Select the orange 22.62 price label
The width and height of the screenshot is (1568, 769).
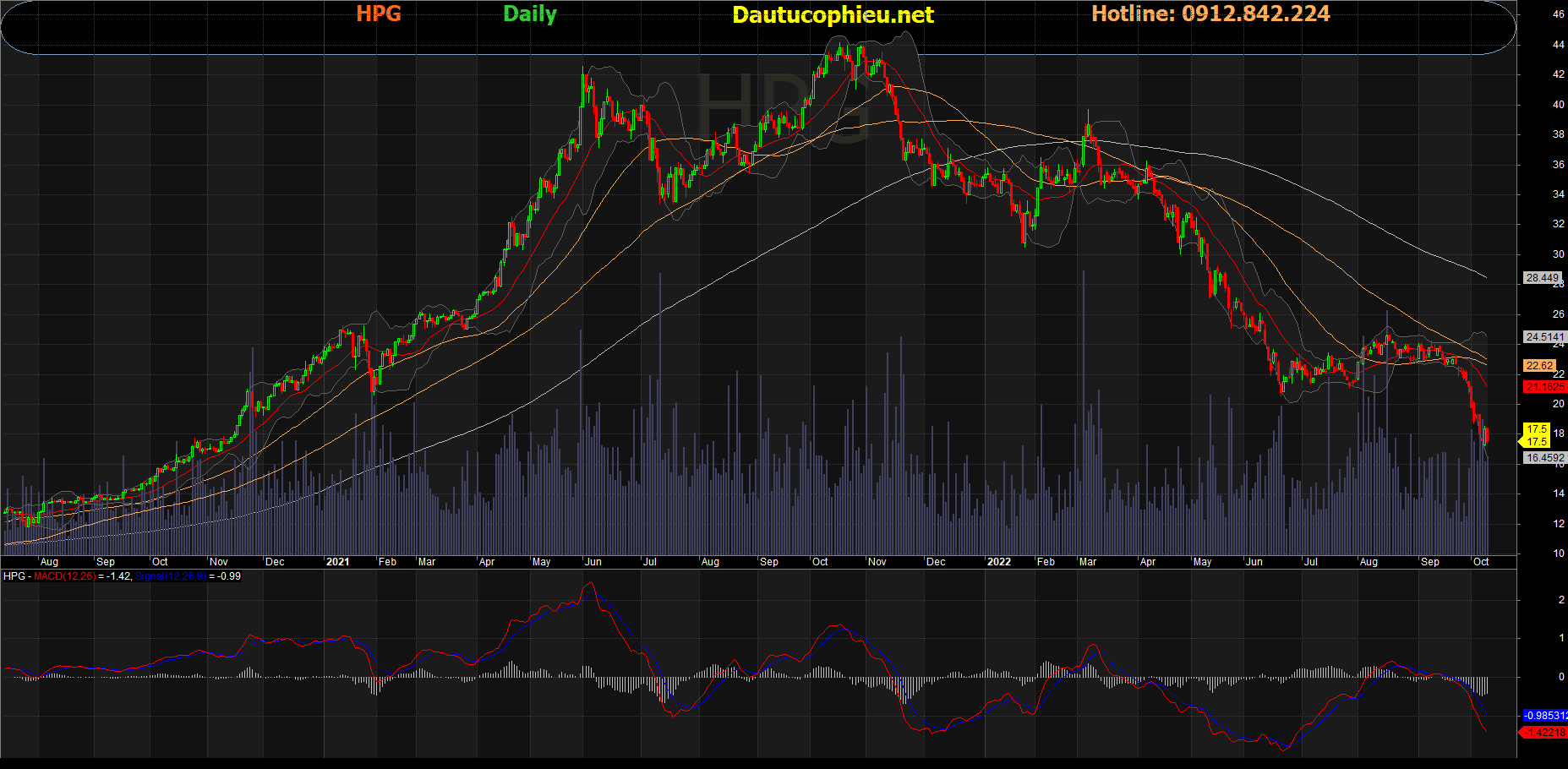coord(1539,365)
